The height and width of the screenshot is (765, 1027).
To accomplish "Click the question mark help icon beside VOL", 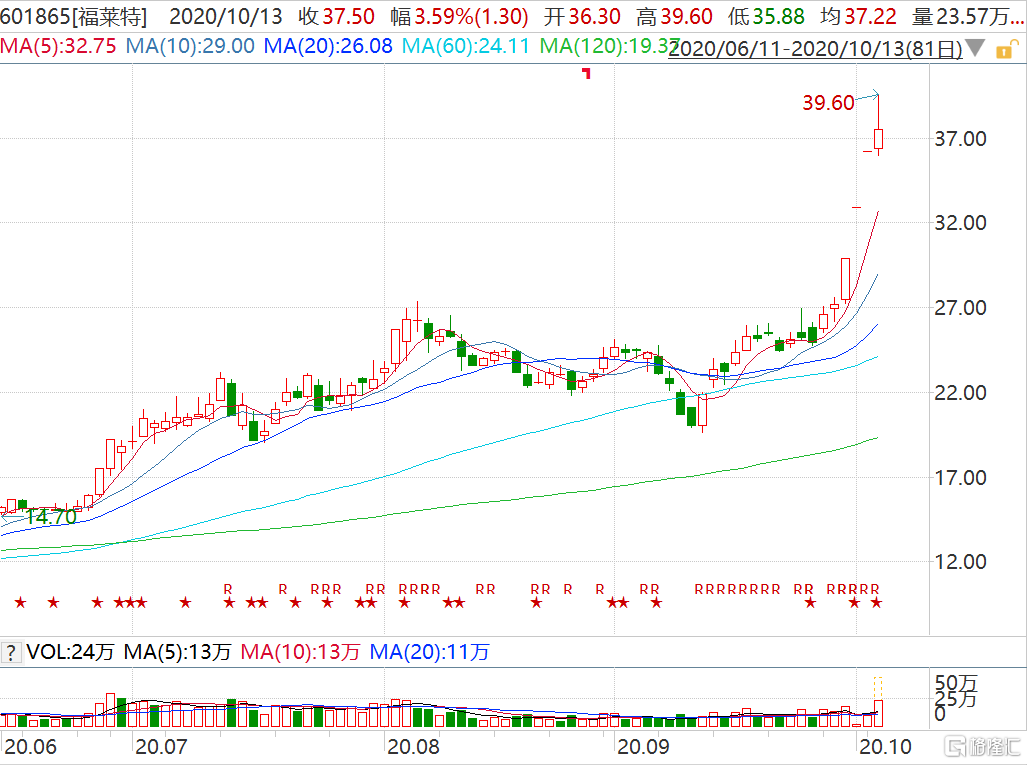I will coord(11,653).
